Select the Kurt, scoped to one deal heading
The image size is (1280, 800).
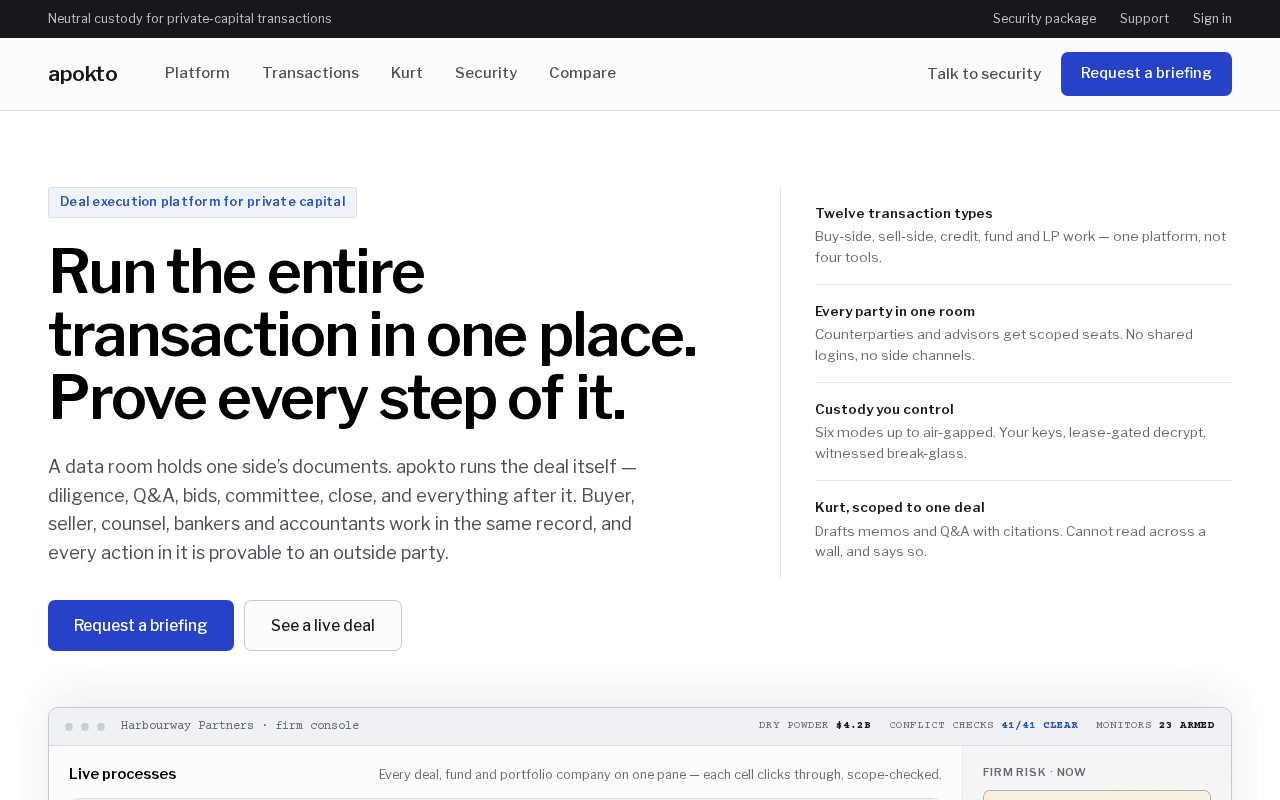(900, 507)
